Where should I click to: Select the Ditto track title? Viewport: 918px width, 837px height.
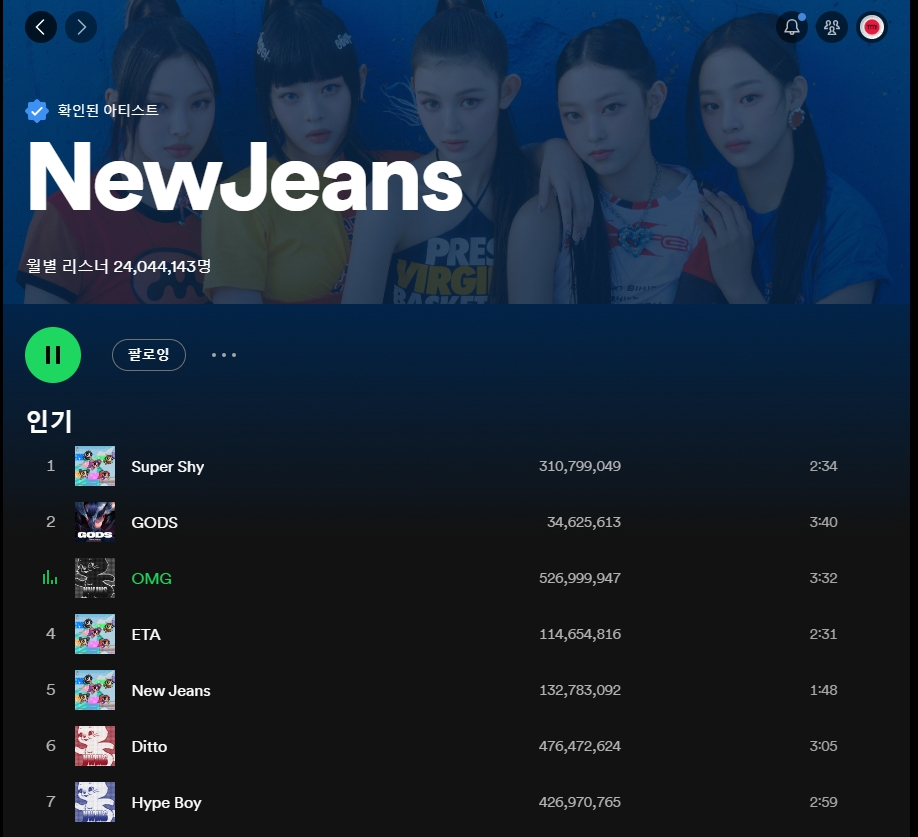[149, 746]
